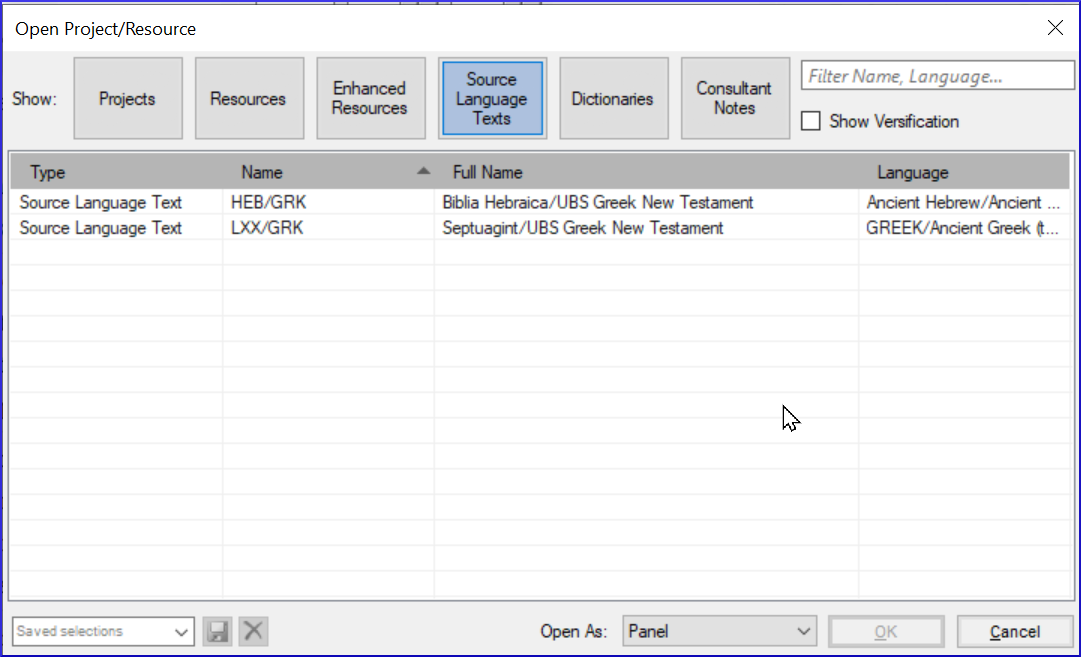
Task: Select the HEB/GRK name cell
Action: (x=328, y=203)
